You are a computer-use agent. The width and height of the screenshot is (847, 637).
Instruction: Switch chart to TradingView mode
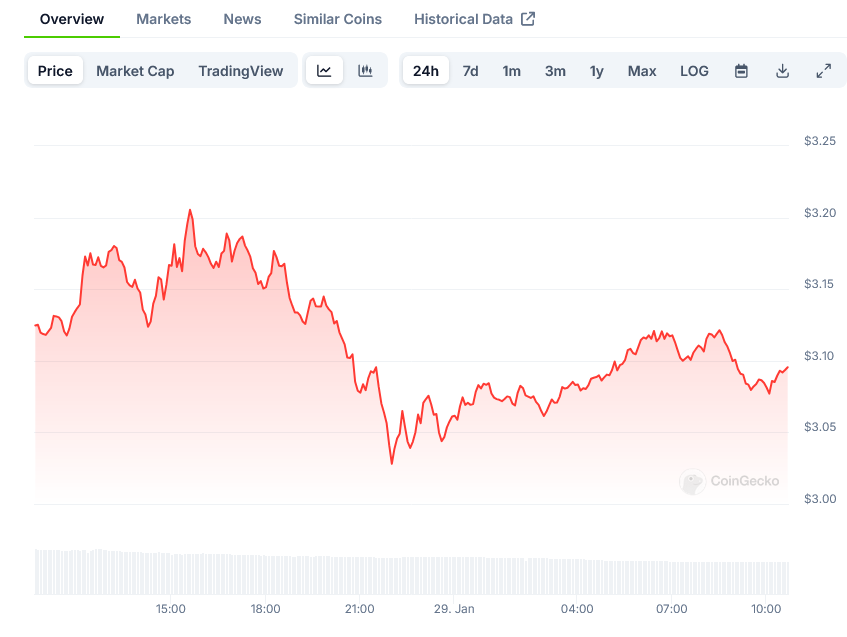[240, 71]
